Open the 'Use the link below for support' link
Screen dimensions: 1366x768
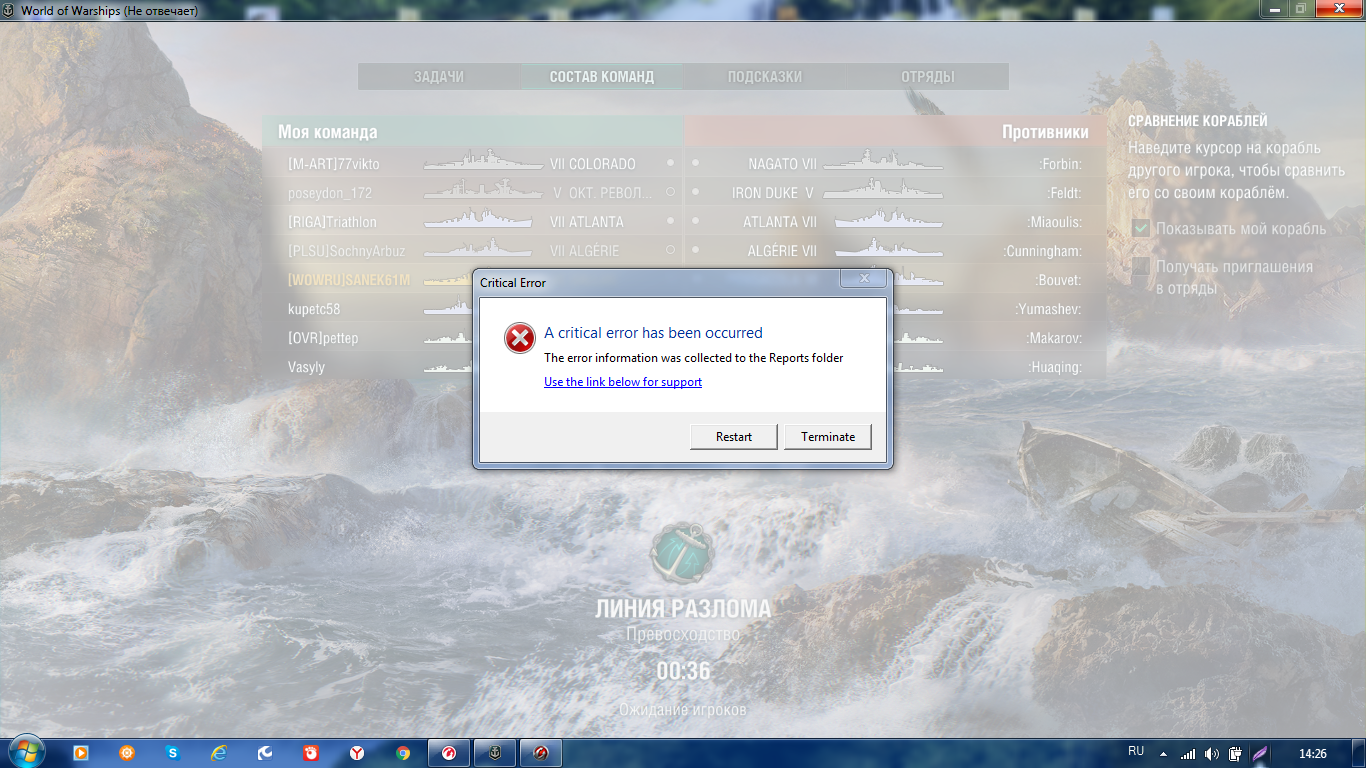(623, 382)
